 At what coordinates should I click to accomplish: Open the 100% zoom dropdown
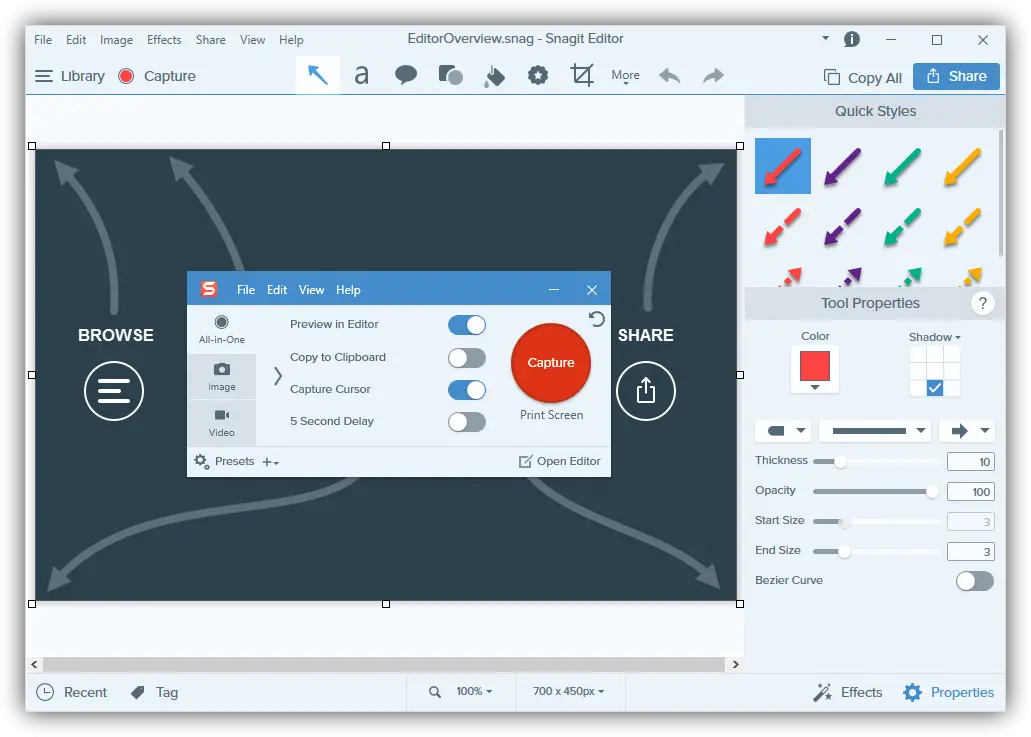click(x=474, y=692)
